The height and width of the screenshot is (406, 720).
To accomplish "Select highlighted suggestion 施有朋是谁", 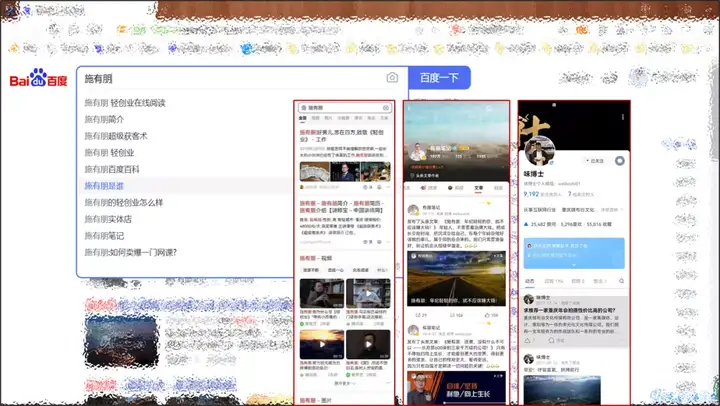I will 104,186.
